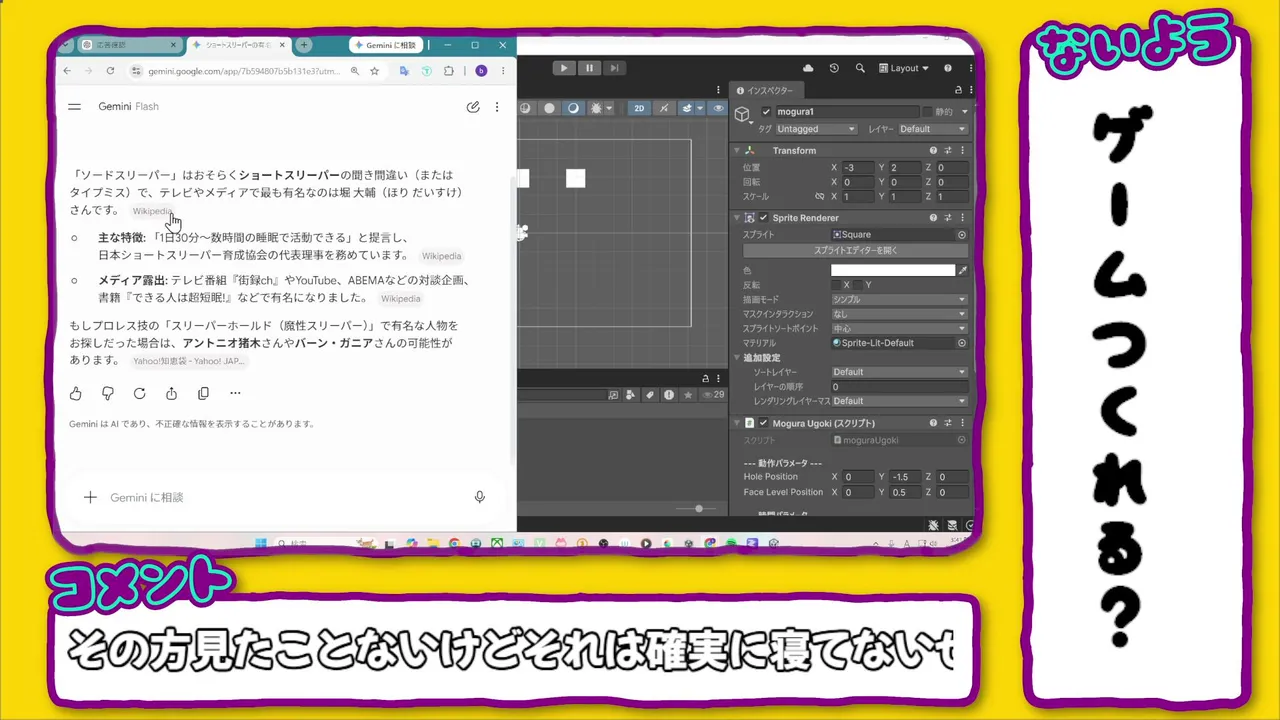Click the mogura1 name field

pyautogui.click(x=846, y=112)
